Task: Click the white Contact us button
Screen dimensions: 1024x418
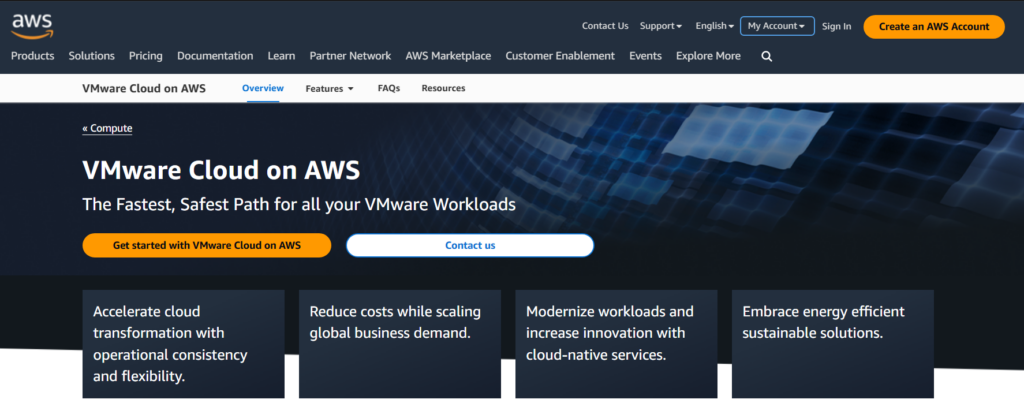Action: coord(470,245)
